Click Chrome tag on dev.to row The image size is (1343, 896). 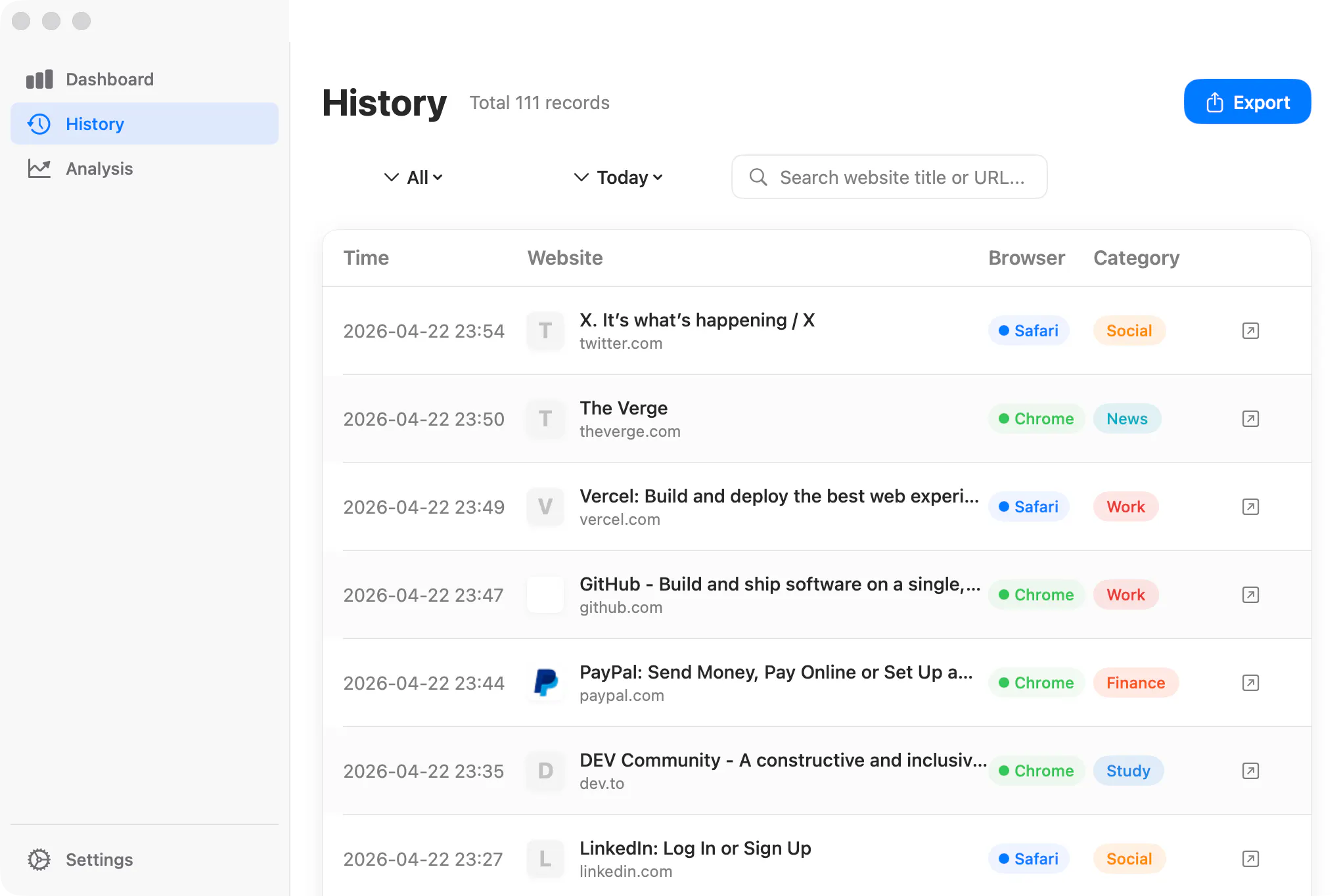(x=1036, y=771)
